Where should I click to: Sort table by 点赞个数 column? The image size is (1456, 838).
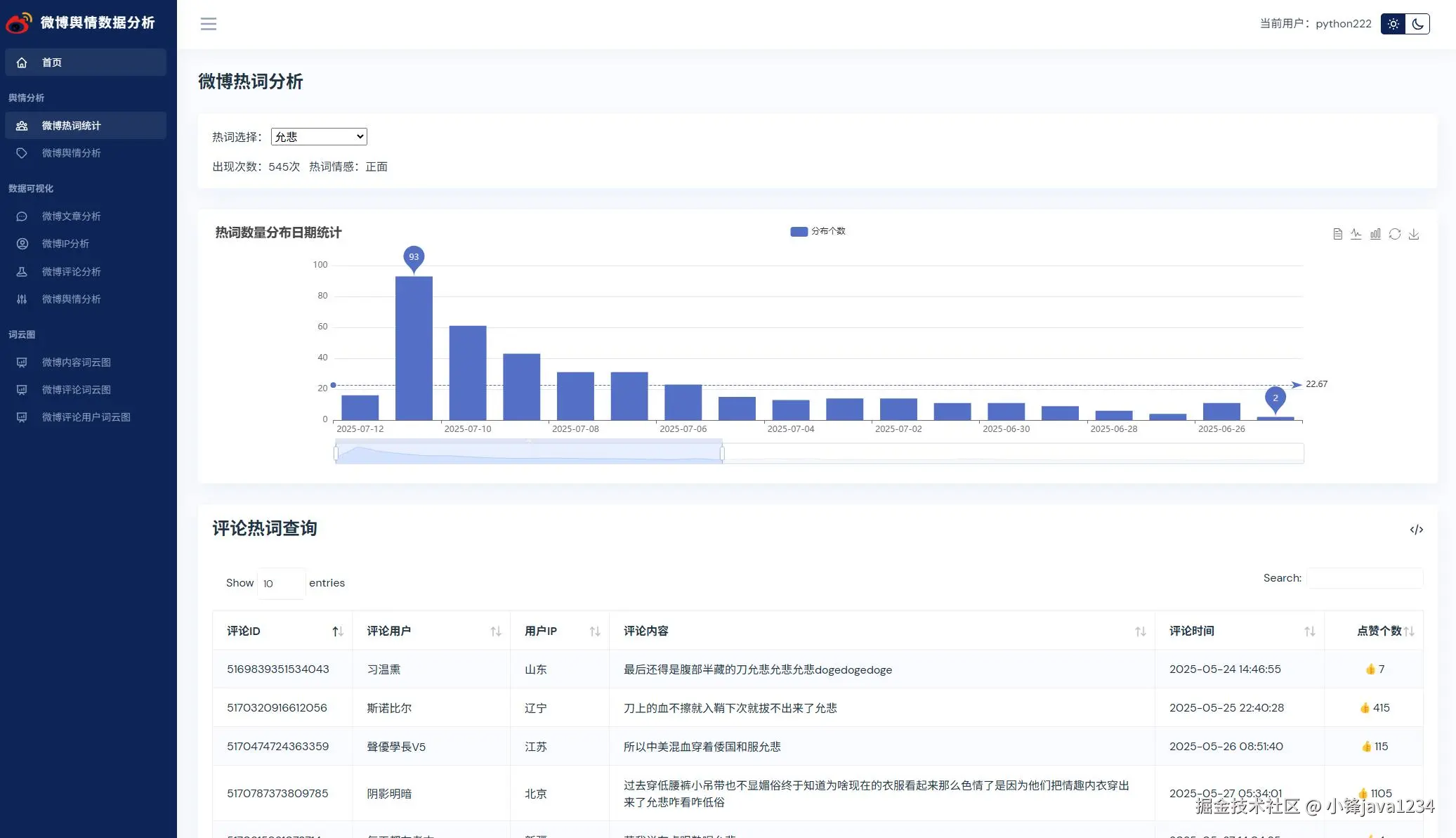click(x=1379, y=631)
